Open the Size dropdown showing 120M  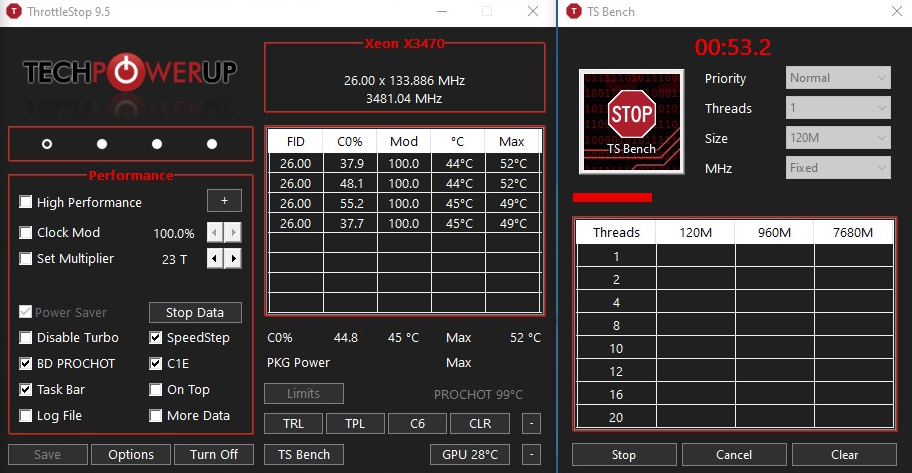838,138
